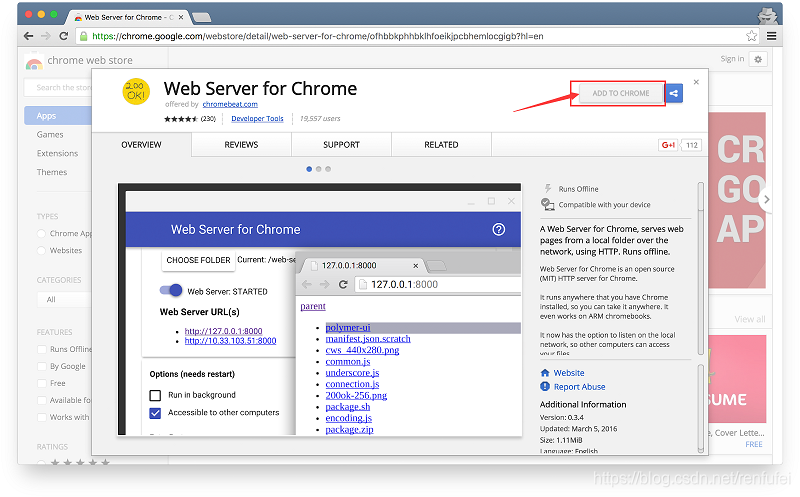The height and width of the screenshot is (497, 800).
Task: Click the ADD TO CHROME button
Action: [x=621, y=93]
